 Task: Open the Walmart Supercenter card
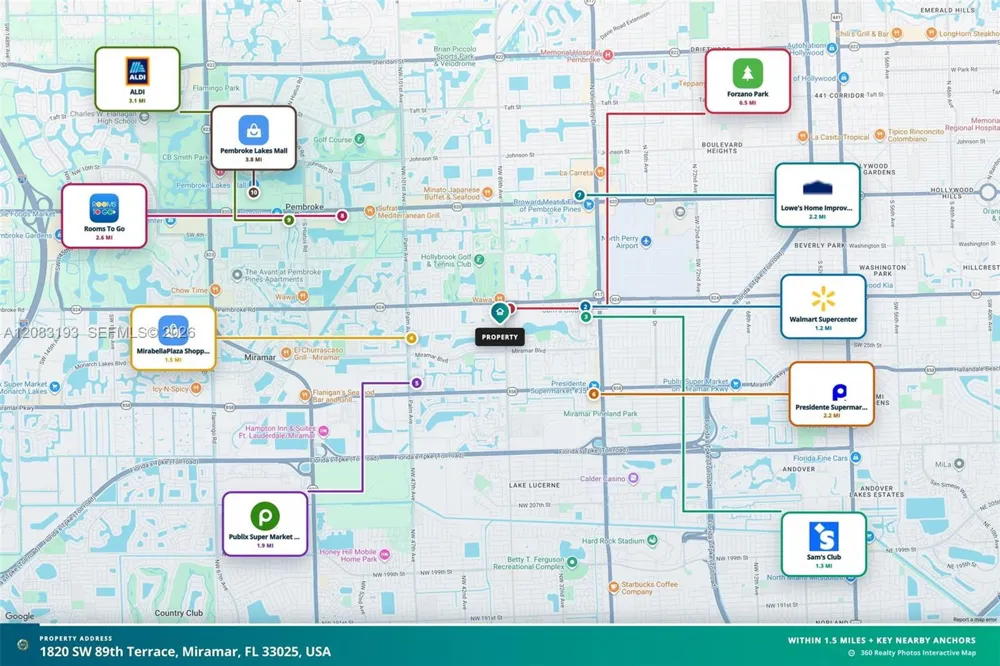click(x=823, y=306)
